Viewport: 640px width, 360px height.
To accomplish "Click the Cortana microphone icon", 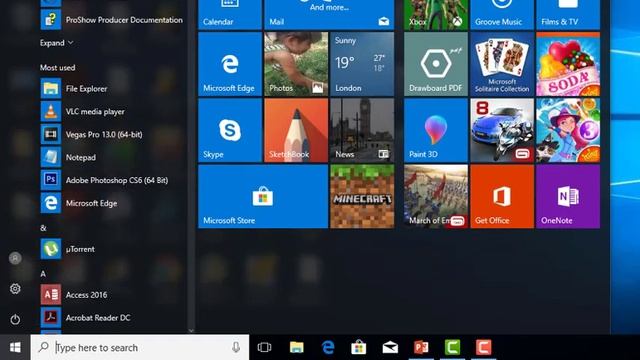I will tap(236, 347).
